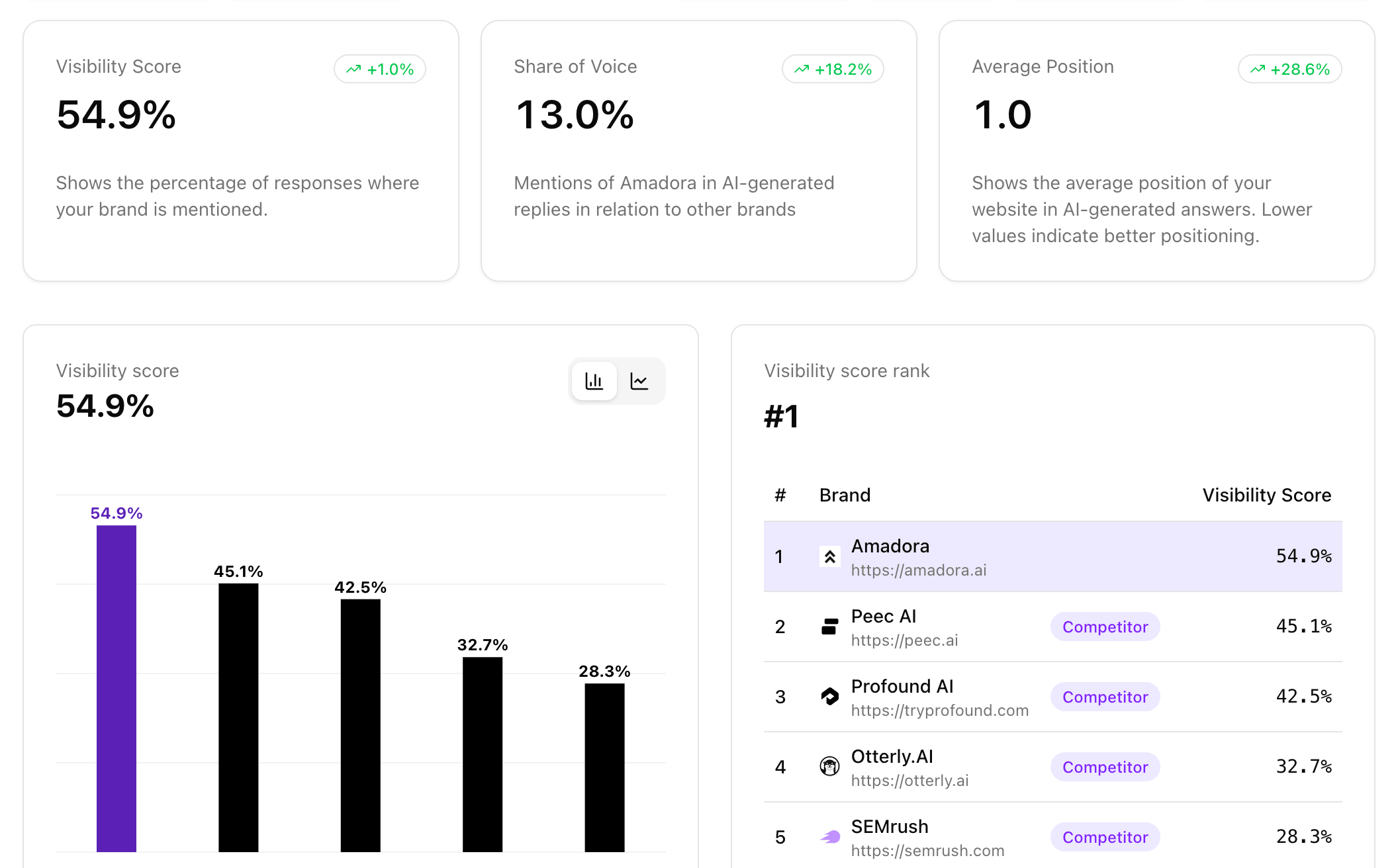
Task: Click the Competitor tag for Otterly.AI
Action: 1105,767
